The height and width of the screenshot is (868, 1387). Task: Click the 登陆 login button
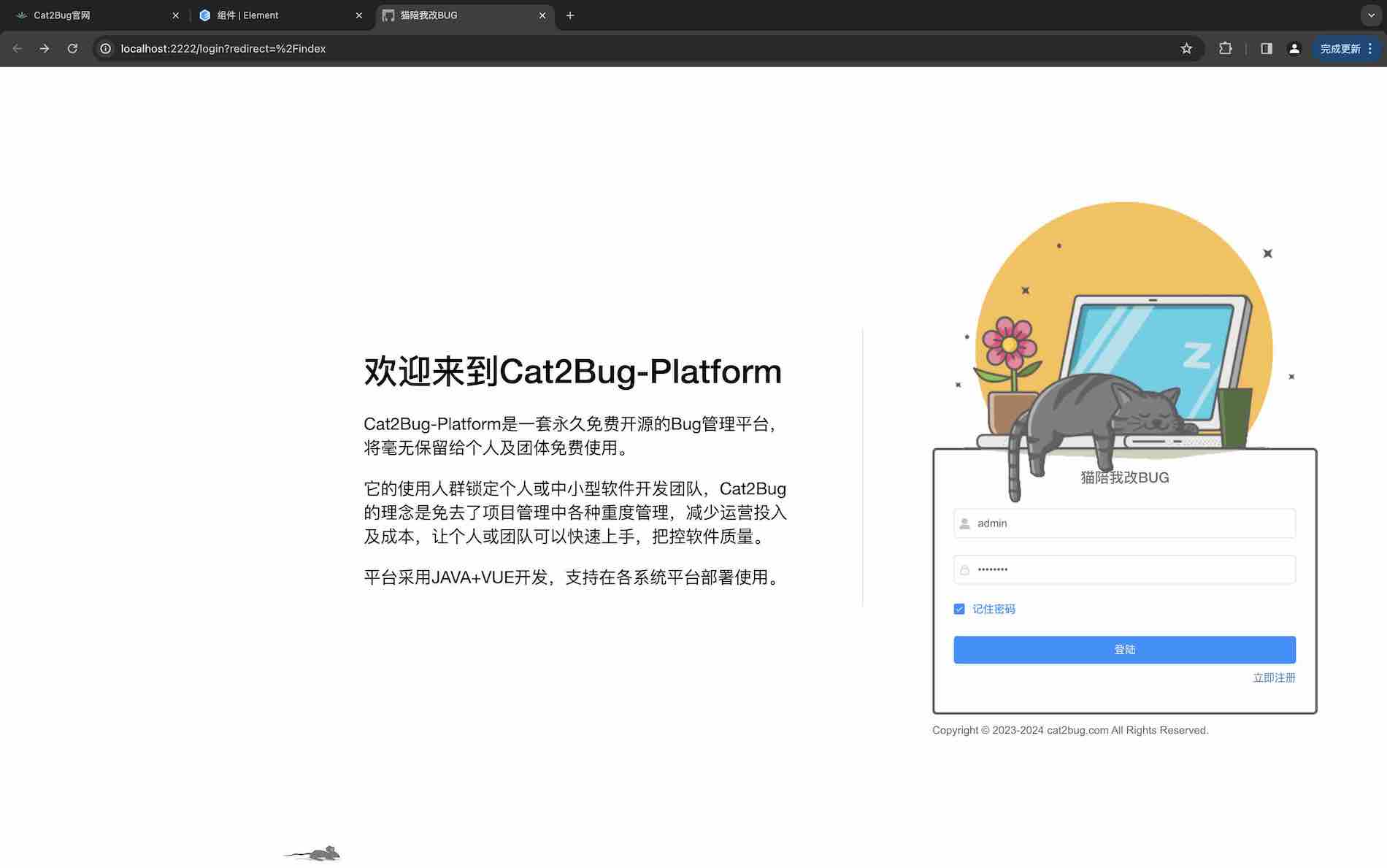[x=1124, y=649]
